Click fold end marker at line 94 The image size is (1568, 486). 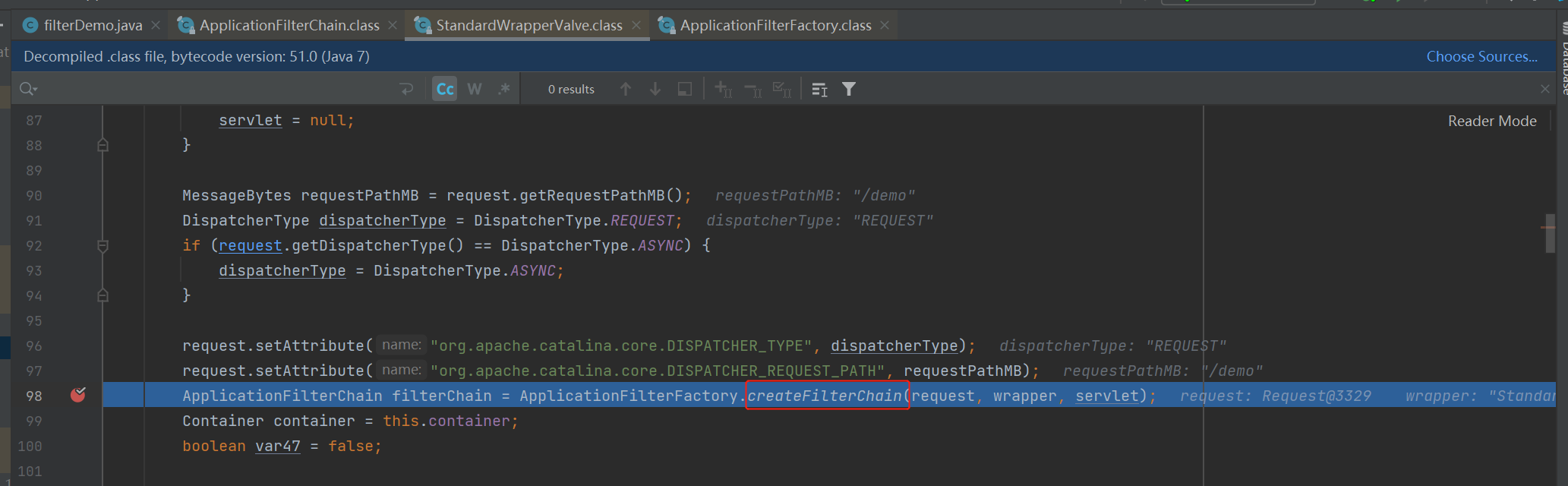[103, 295]
